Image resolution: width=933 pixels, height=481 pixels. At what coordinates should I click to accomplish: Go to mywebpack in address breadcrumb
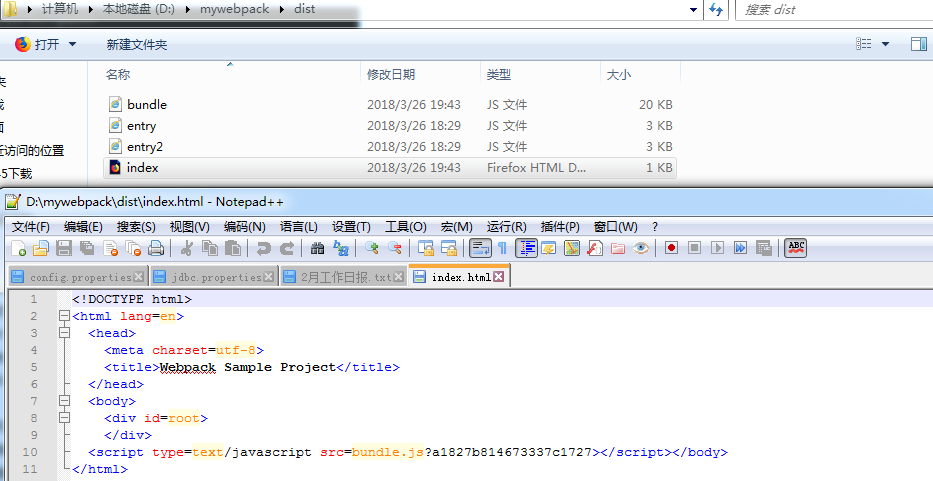234,10
